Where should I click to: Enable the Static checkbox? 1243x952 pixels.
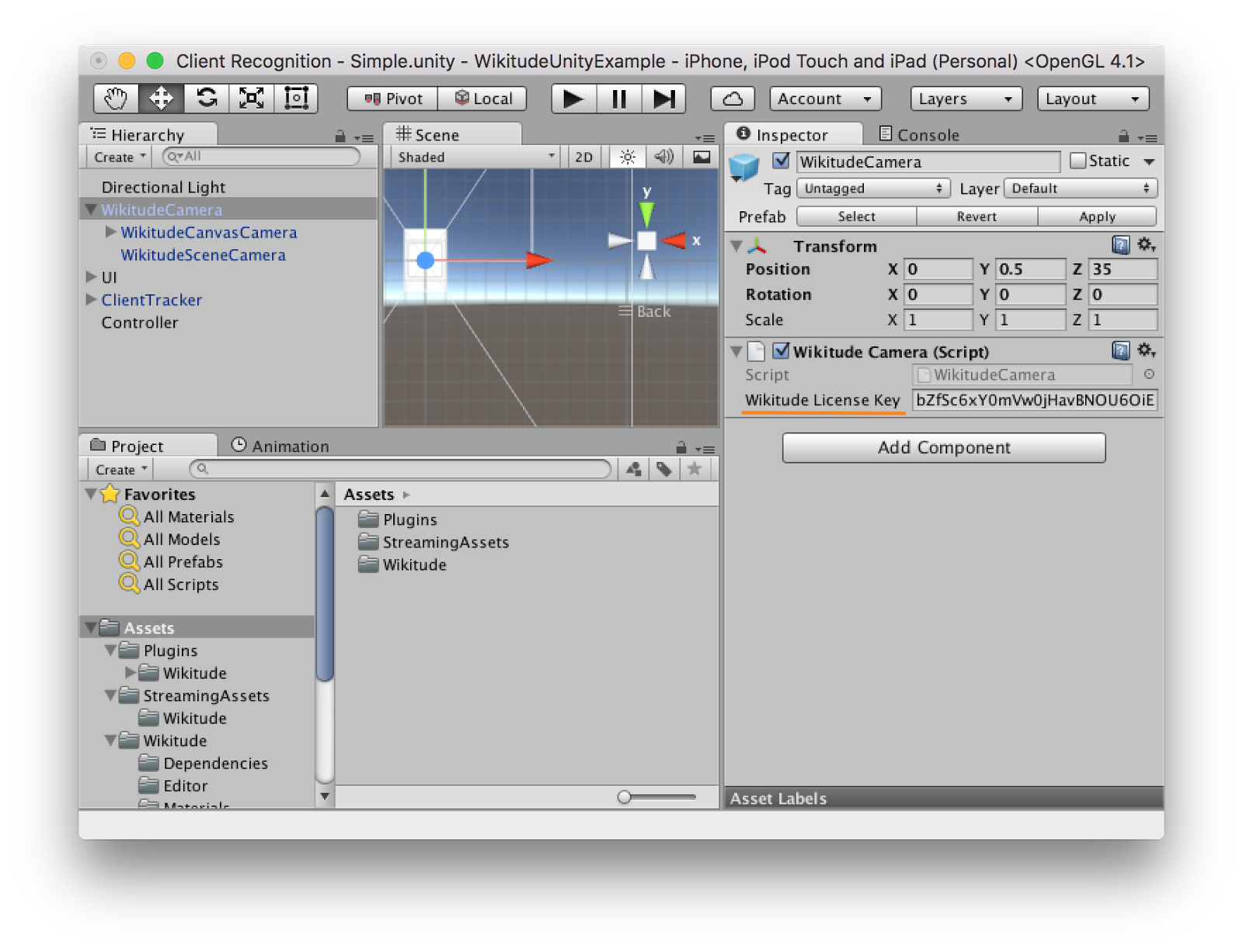coord(1078,161)
